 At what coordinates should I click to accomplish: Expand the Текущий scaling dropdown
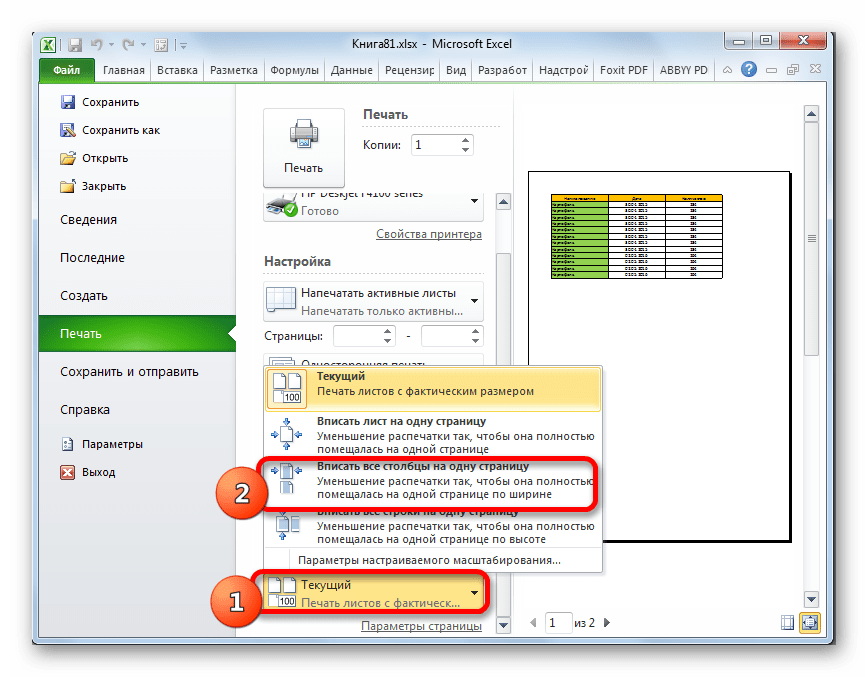click(474, 593)
